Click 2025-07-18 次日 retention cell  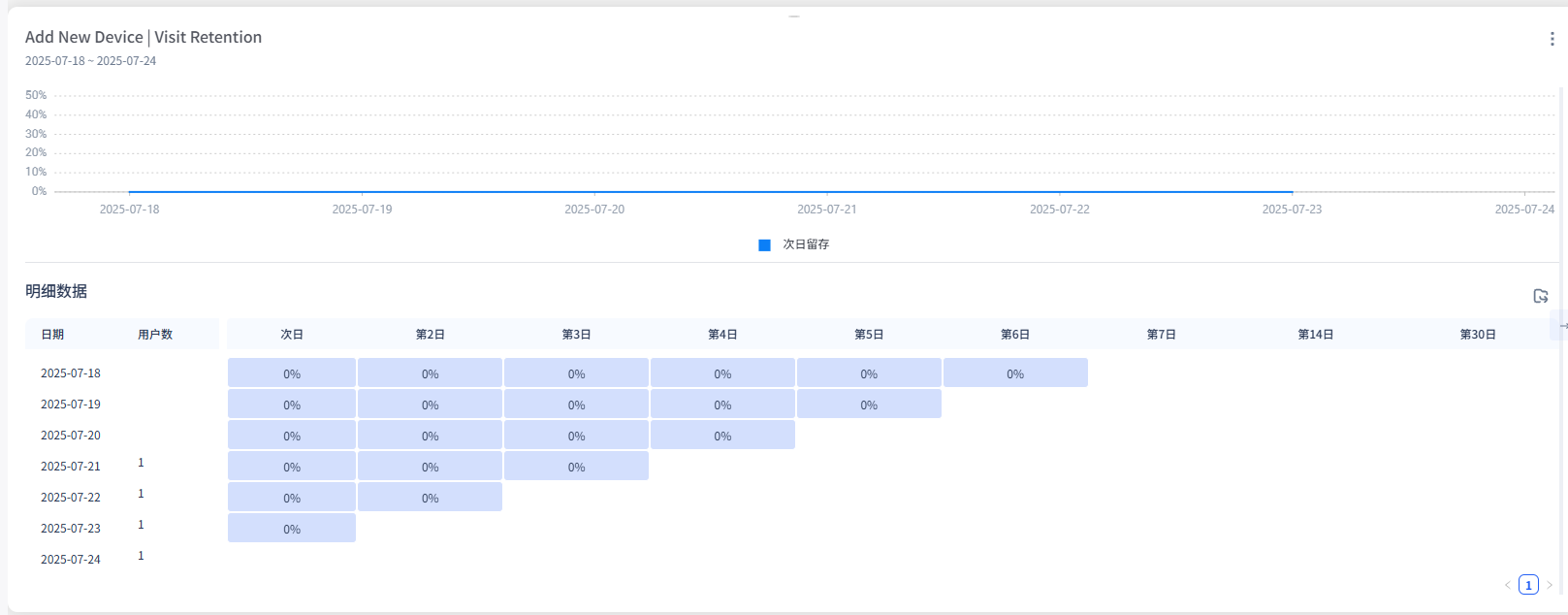click(x=292, y=373)
